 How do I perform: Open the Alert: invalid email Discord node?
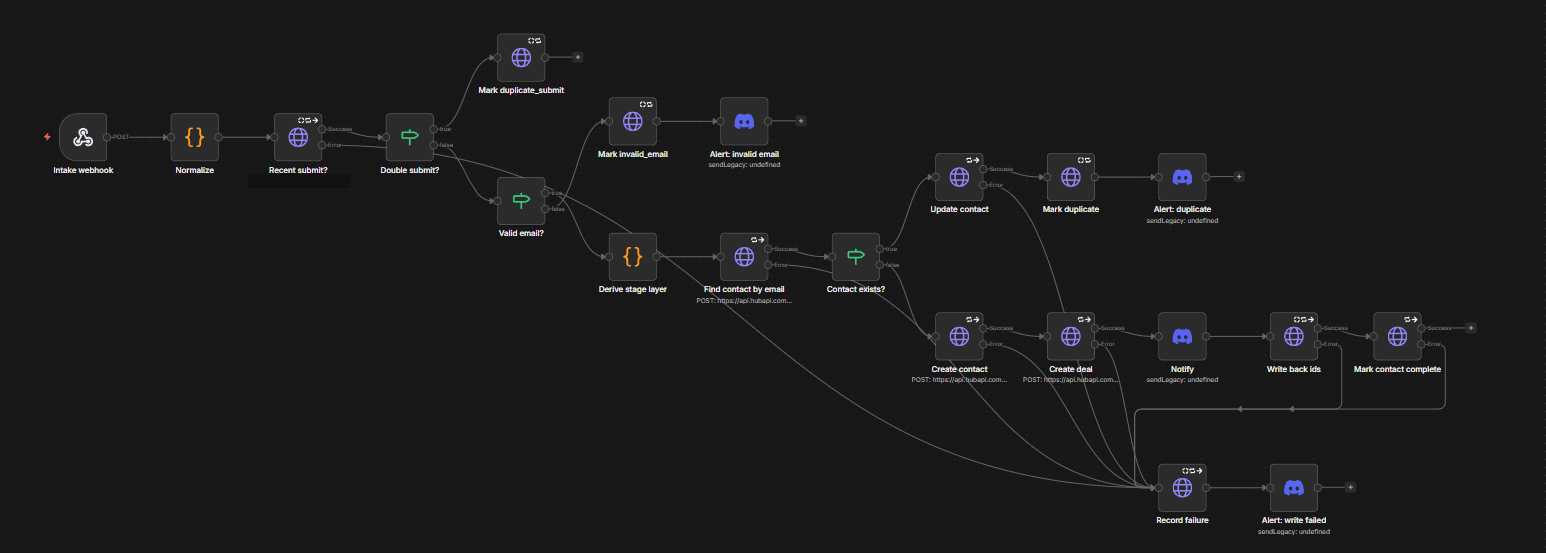744,121
